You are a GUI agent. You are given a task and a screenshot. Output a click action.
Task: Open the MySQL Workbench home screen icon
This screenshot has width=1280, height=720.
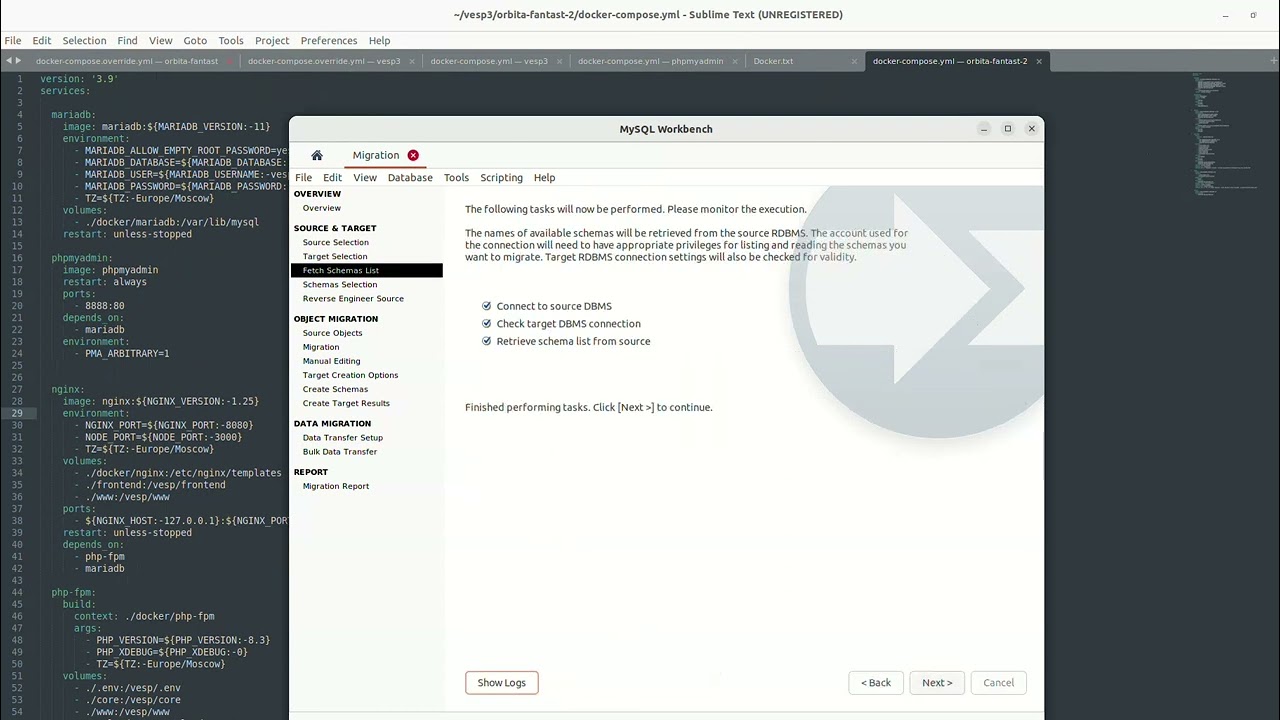(317, 155)
